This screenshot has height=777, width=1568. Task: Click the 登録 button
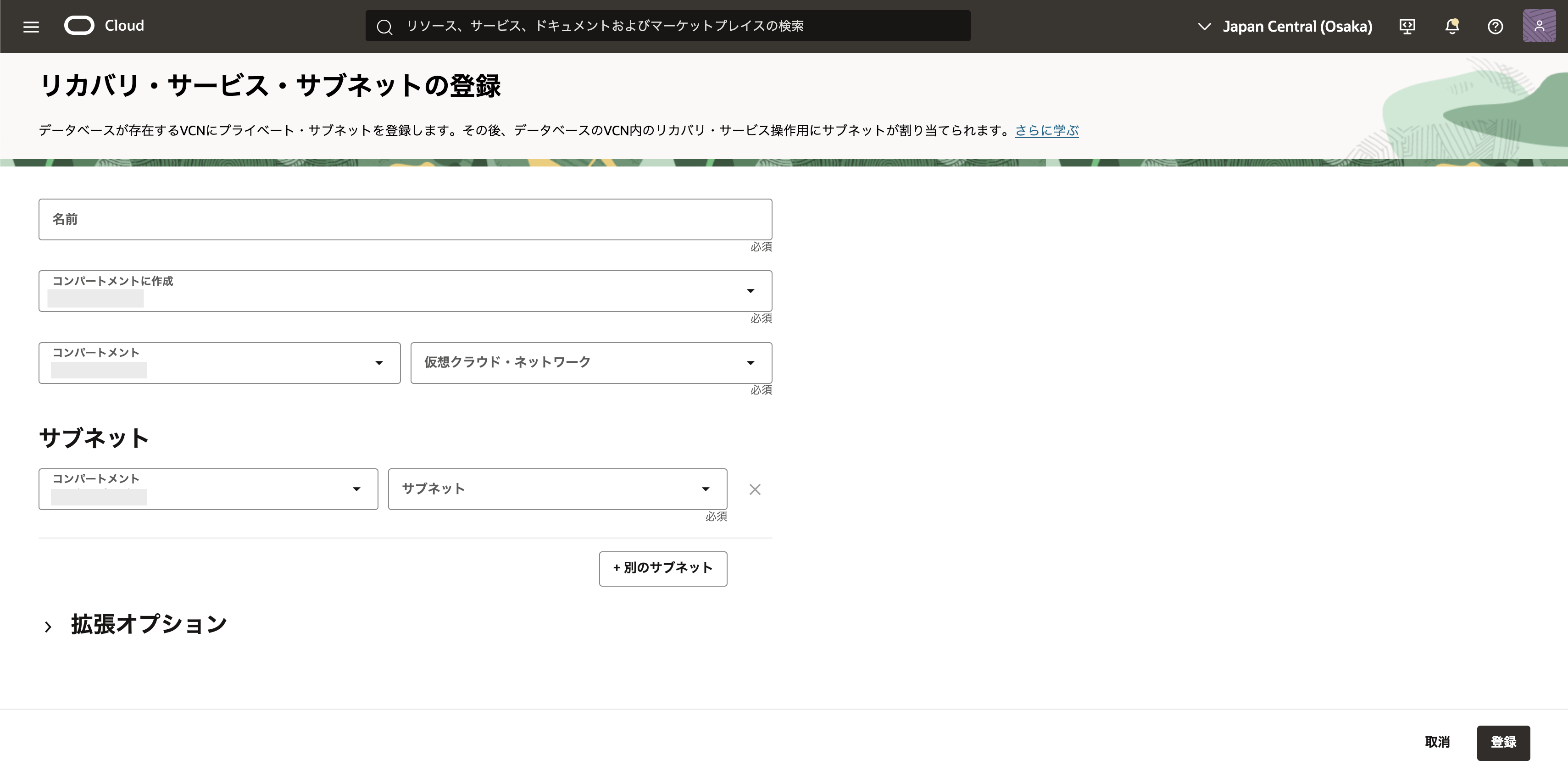pos(1503,742)
